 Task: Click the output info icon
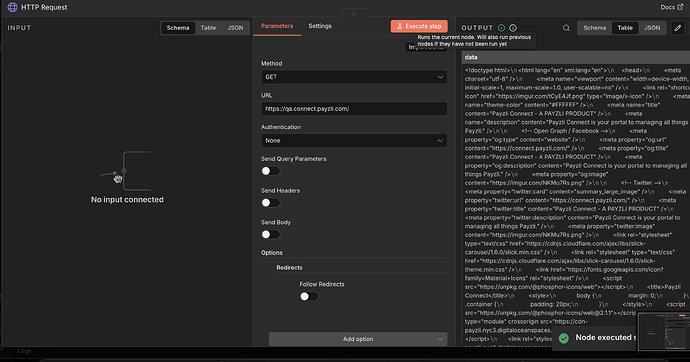tap(513, 28)
